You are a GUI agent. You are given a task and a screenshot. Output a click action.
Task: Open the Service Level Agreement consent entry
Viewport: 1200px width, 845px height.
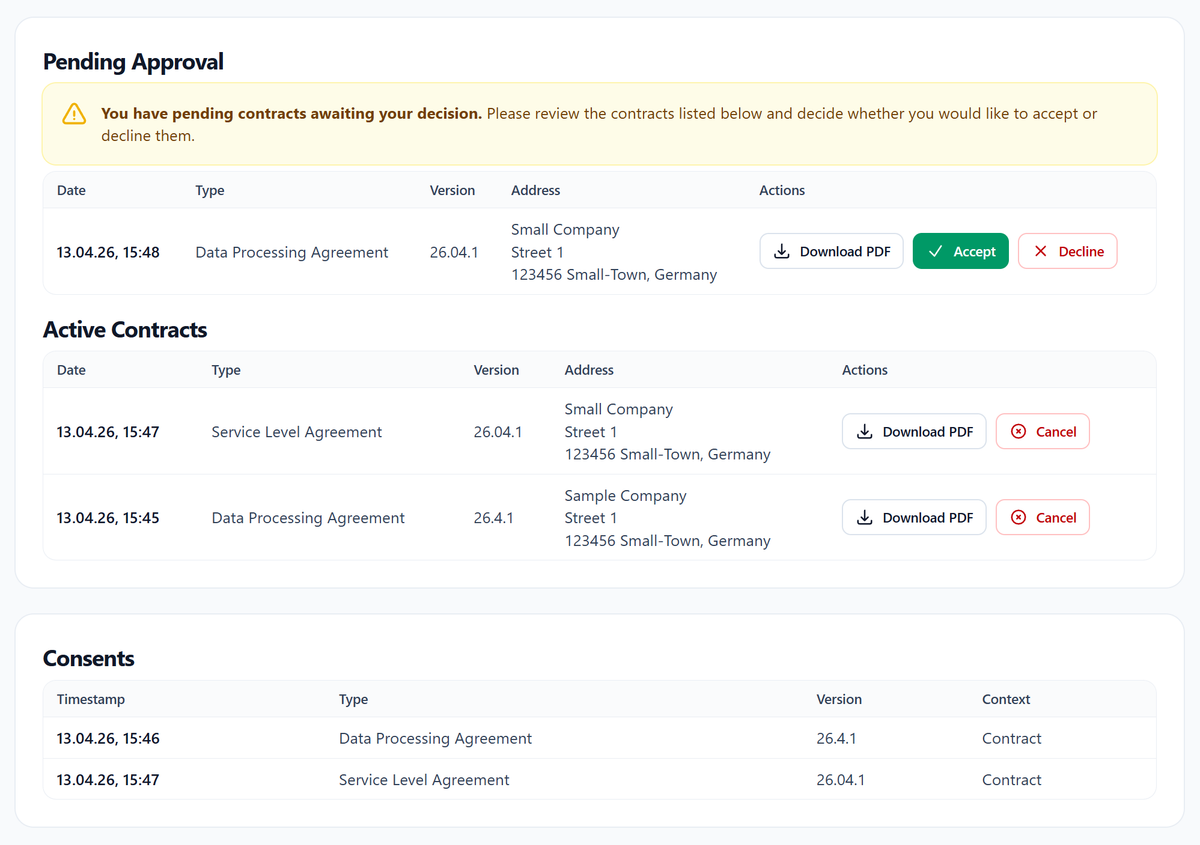click(424, 779)
